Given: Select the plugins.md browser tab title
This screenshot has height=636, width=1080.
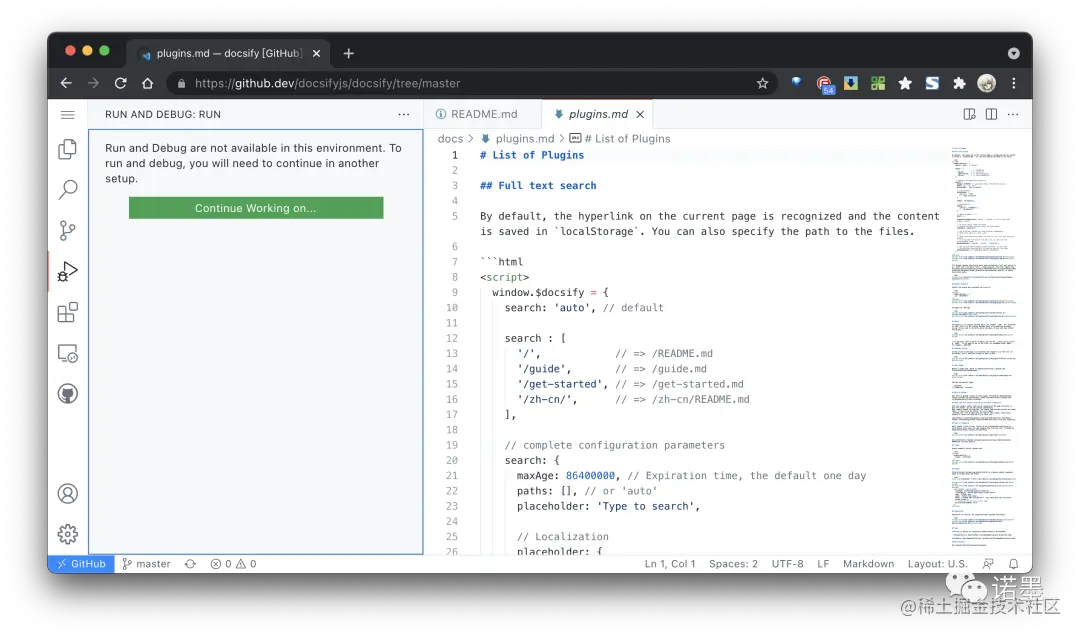Looking at the screenshot, I should 229,53.
